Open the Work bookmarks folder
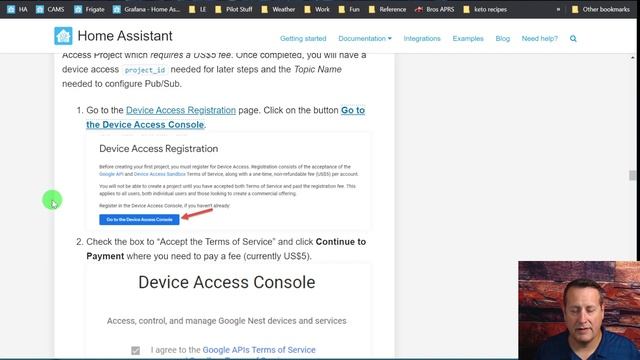Viewport: 640px width, 360px height. (x=317, y=9)
